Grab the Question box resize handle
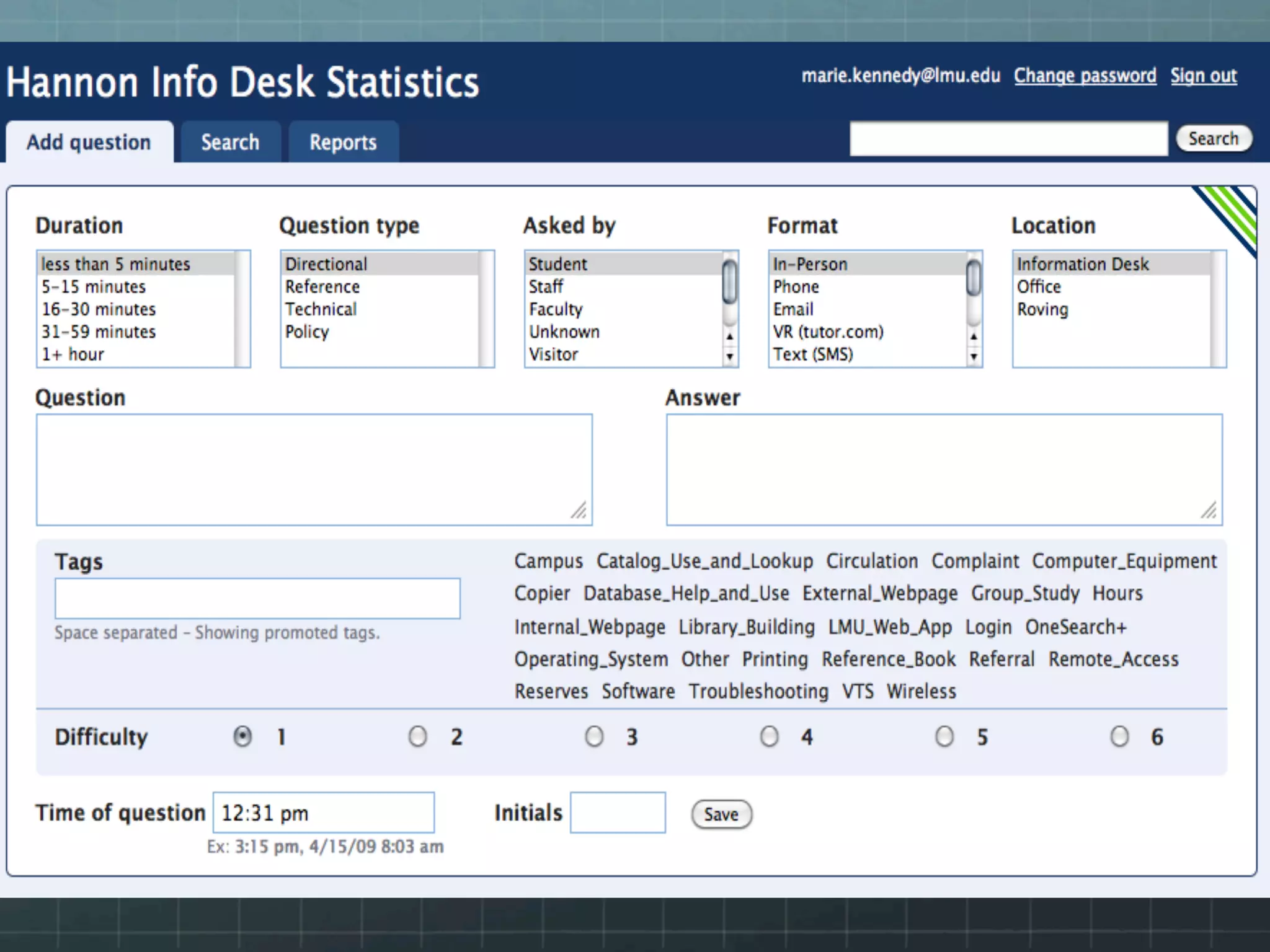The width and height of the screenshot is (1270, 952). point(579,511)
